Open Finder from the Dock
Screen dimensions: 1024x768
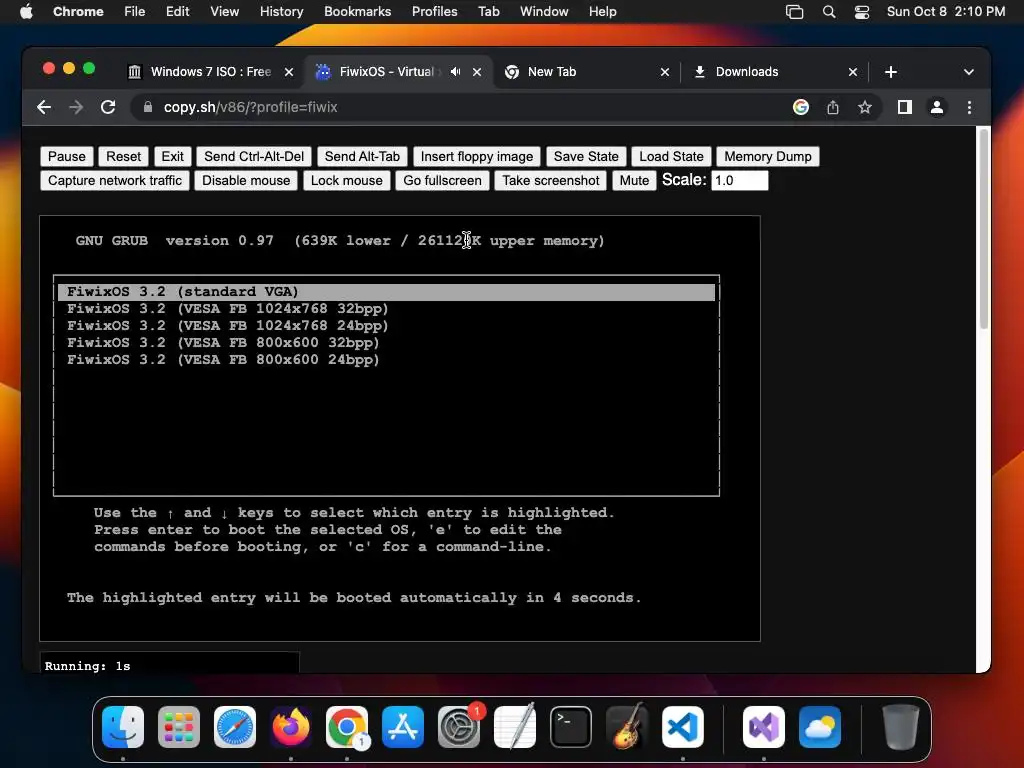tap(123, 727)
